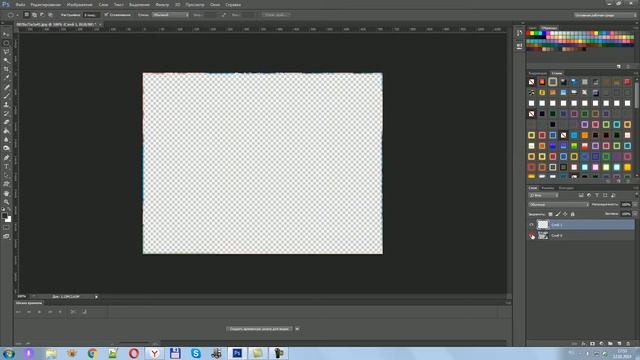
Task: Open the selection Style dropdown in options bar
Action: [170, 15]
